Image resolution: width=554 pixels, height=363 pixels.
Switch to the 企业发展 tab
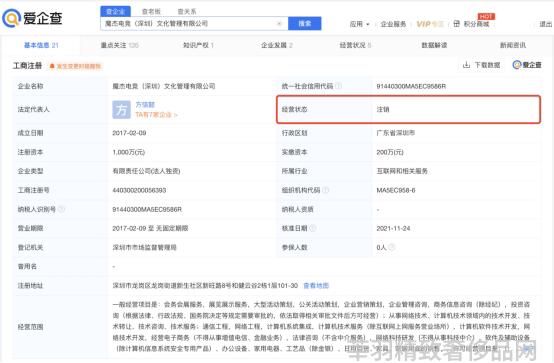pyautogui.click(x=277, y=45)
